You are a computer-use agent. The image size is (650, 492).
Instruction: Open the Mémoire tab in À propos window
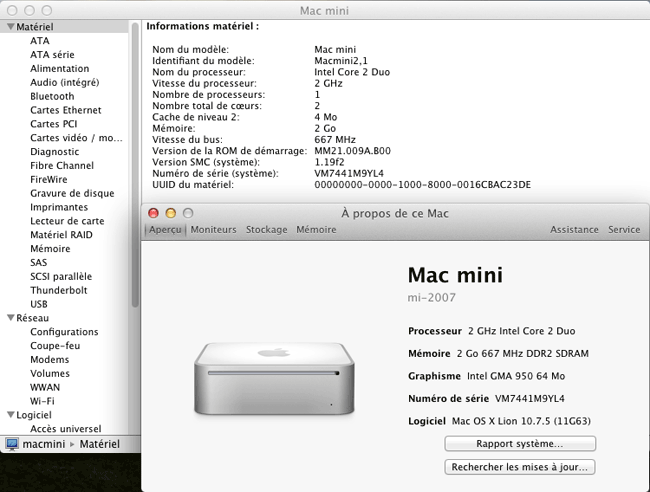(316, 230)
